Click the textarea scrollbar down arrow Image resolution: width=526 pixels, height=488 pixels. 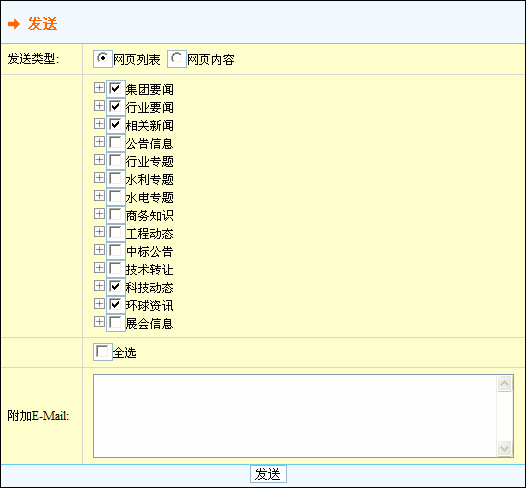point(505,449)
